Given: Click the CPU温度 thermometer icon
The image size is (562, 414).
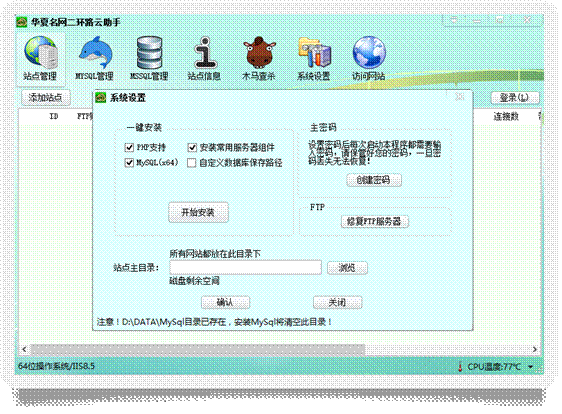Looking at the screenshot, I should (x=460, y=367).
